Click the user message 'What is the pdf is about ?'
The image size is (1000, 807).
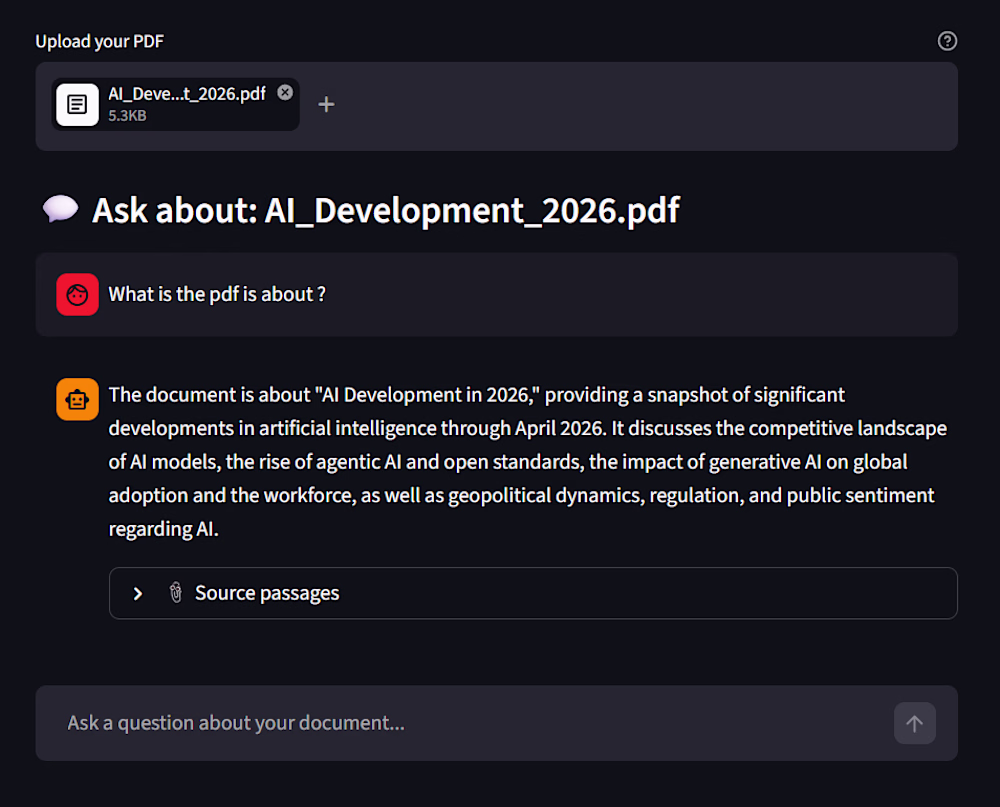tap(217, 294)
